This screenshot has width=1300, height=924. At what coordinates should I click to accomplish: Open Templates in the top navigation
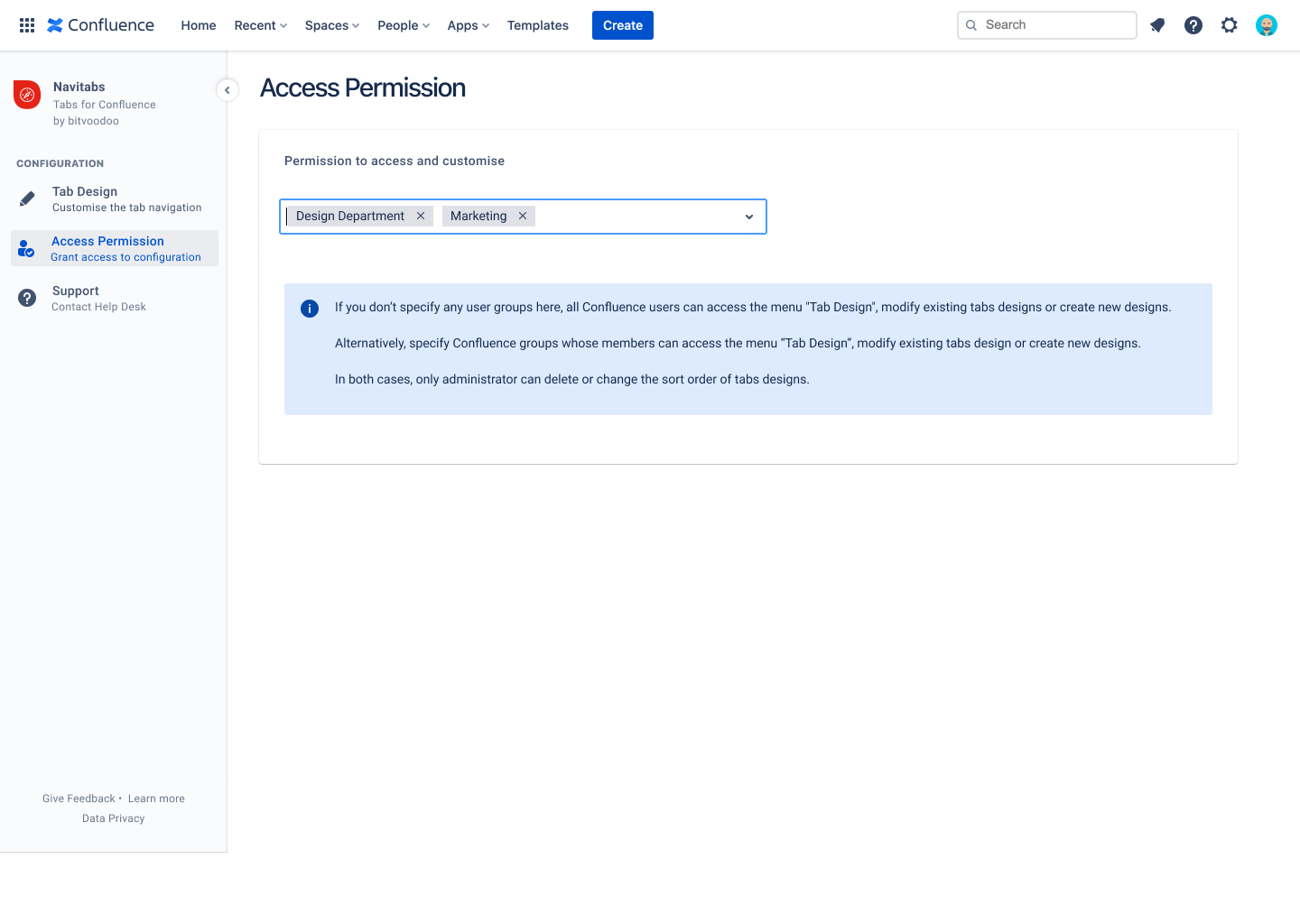538,25
